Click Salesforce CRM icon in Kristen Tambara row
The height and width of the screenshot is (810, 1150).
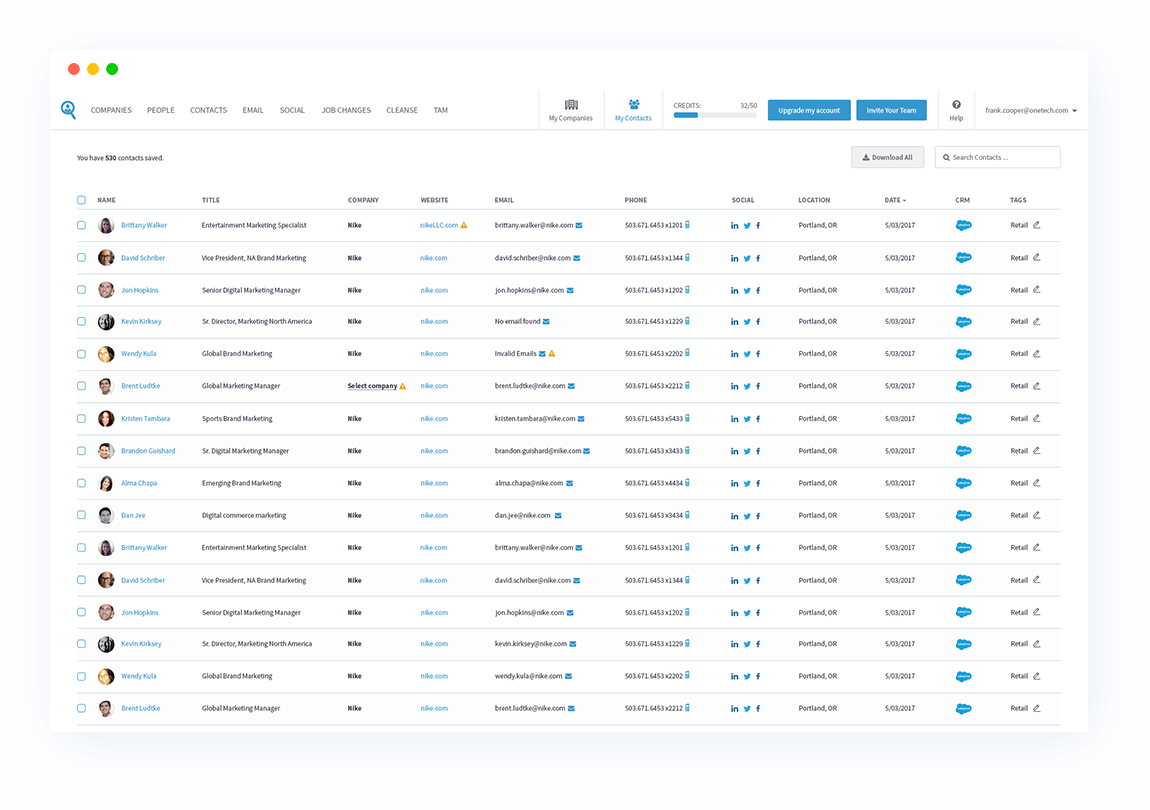pos(964,419)
